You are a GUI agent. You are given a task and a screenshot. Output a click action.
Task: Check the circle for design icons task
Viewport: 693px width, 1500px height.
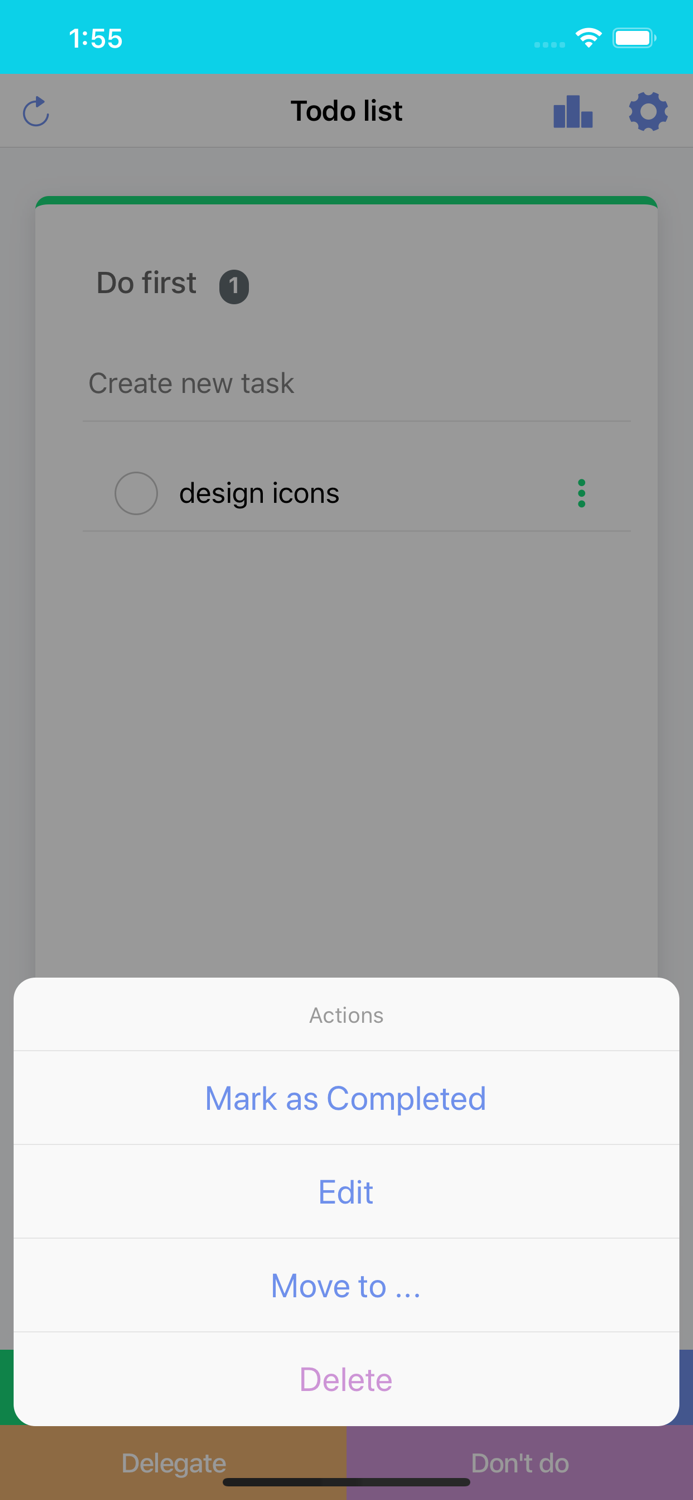[136, 493]
